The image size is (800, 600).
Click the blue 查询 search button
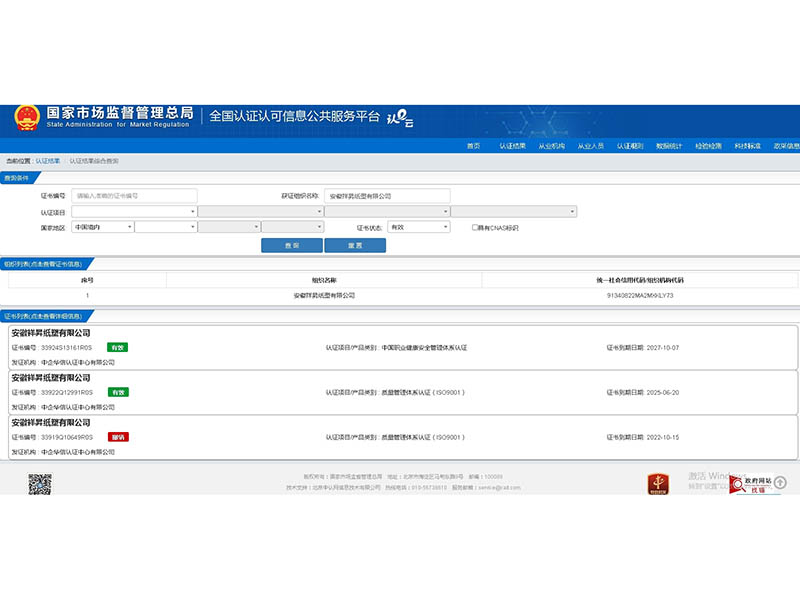pyautogui.click(x=292, y=245)
